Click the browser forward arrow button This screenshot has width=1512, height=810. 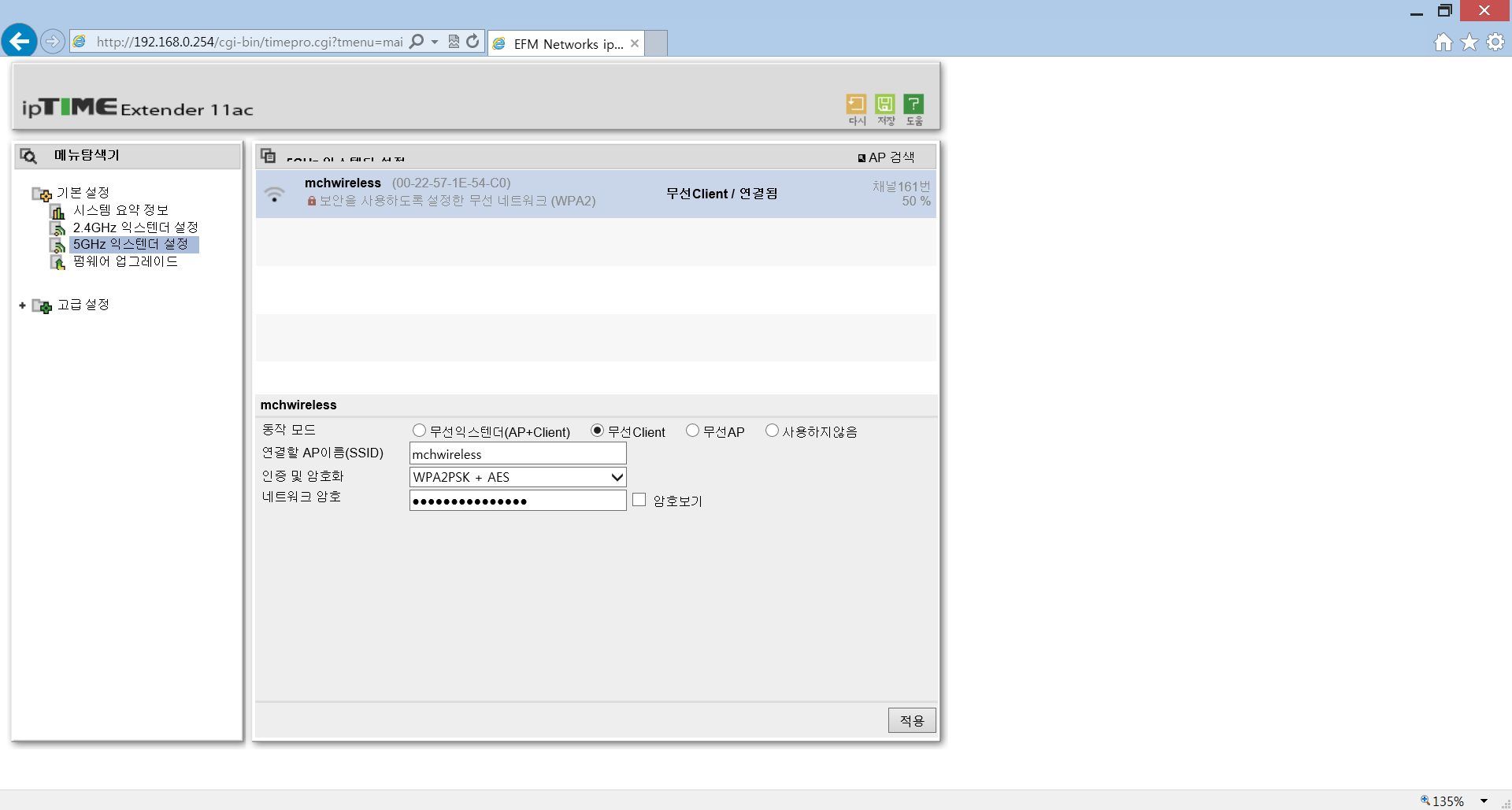pos(53,41)
